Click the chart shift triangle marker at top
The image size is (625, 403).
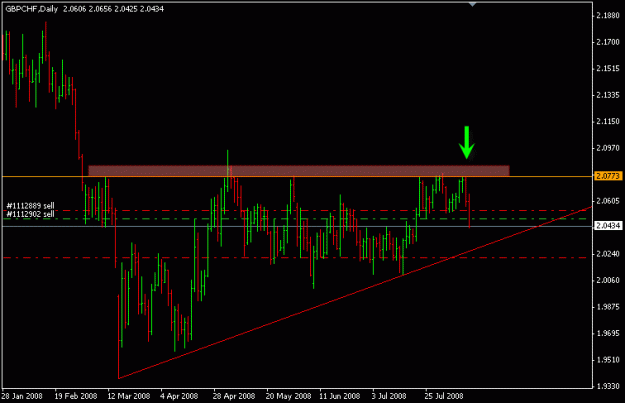click(x=472, y=4)
